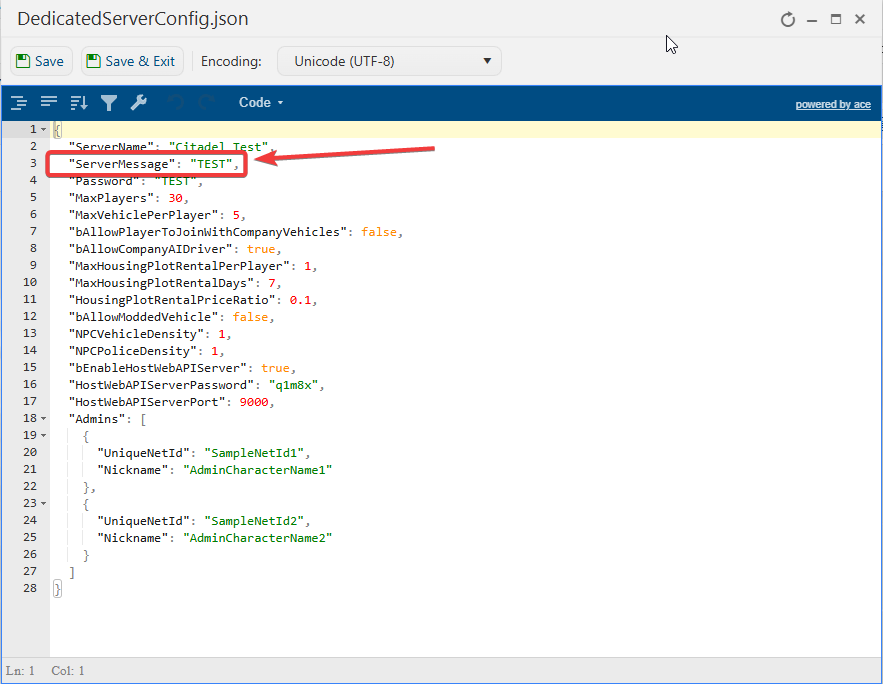The image size is (883, 684).
Task: Click the value 30 for MaxPlayers
Action: 175,198
